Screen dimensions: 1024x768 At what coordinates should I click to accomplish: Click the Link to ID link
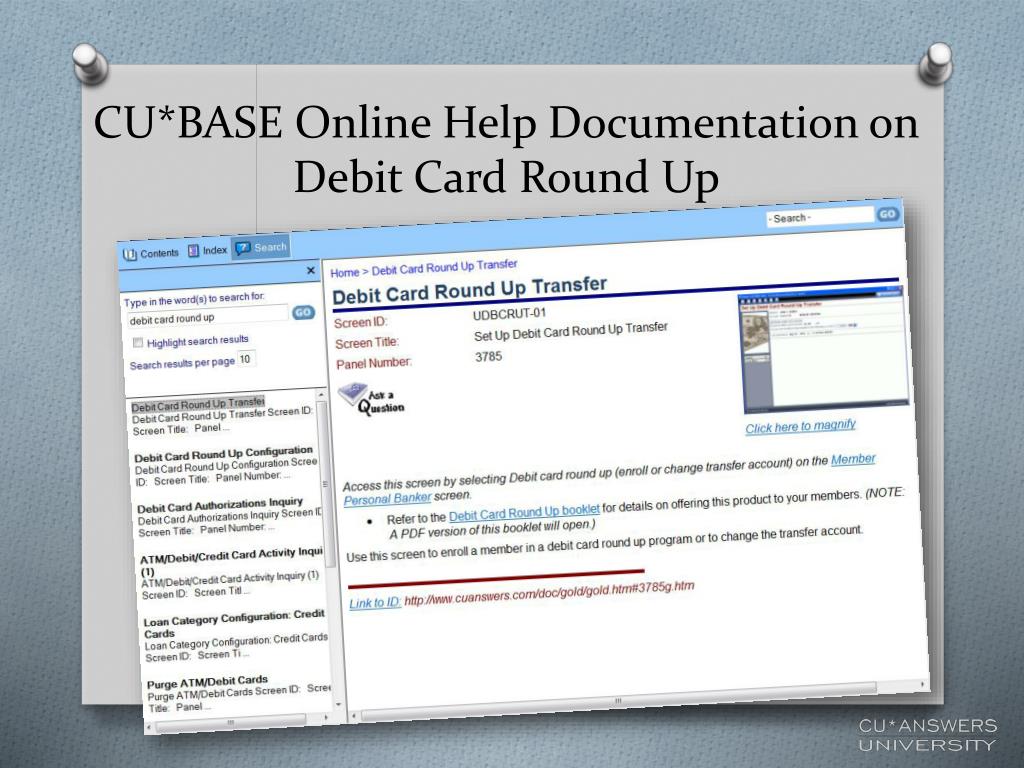pos(375,602)
